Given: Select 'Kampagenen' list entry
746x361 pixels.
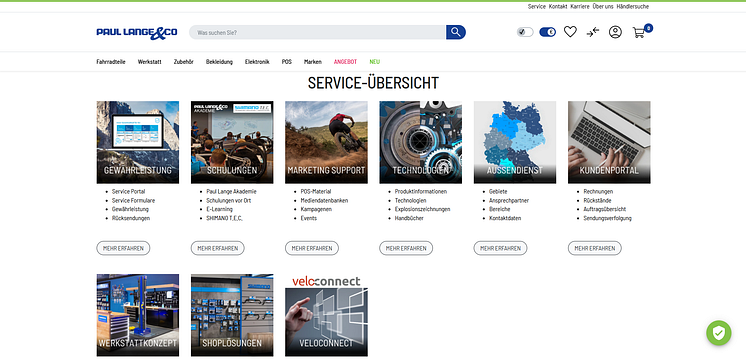Looking at the screenshot, I should pyautogui.click(x=316, y=209).
